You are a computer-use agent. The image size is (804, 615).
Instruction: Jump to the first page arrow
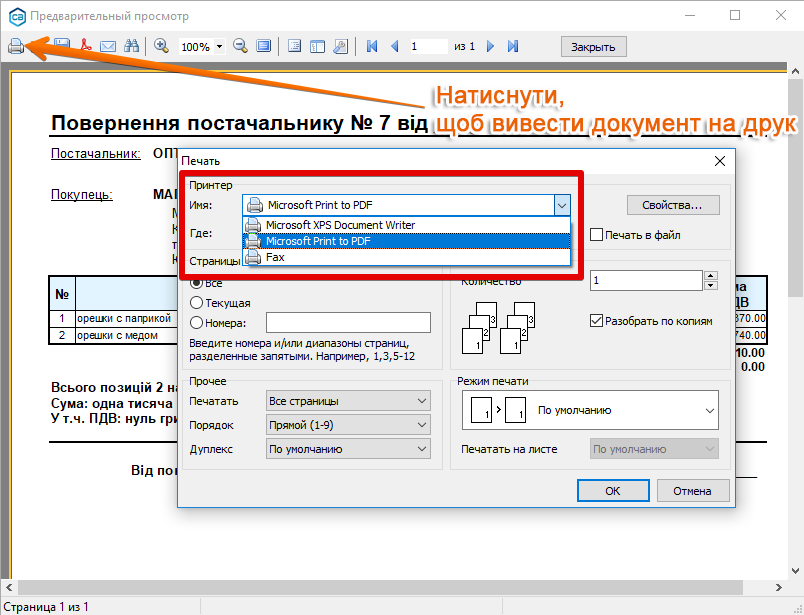pyautogui.click(x=372, y=46)
